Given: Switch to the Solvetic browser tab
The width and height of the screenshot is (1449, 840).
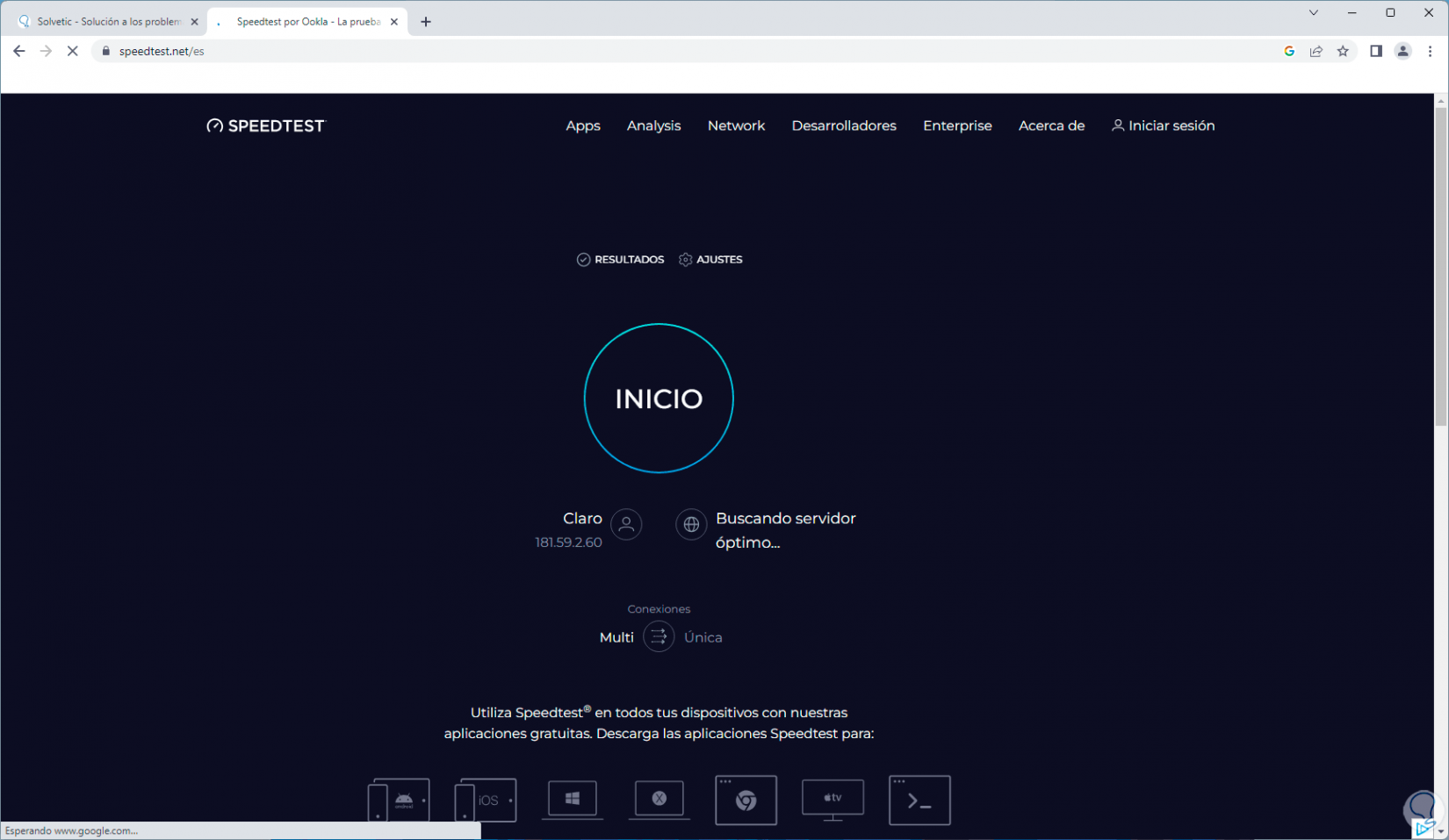Looking at the screenshot, I should (x=109, y=22).
